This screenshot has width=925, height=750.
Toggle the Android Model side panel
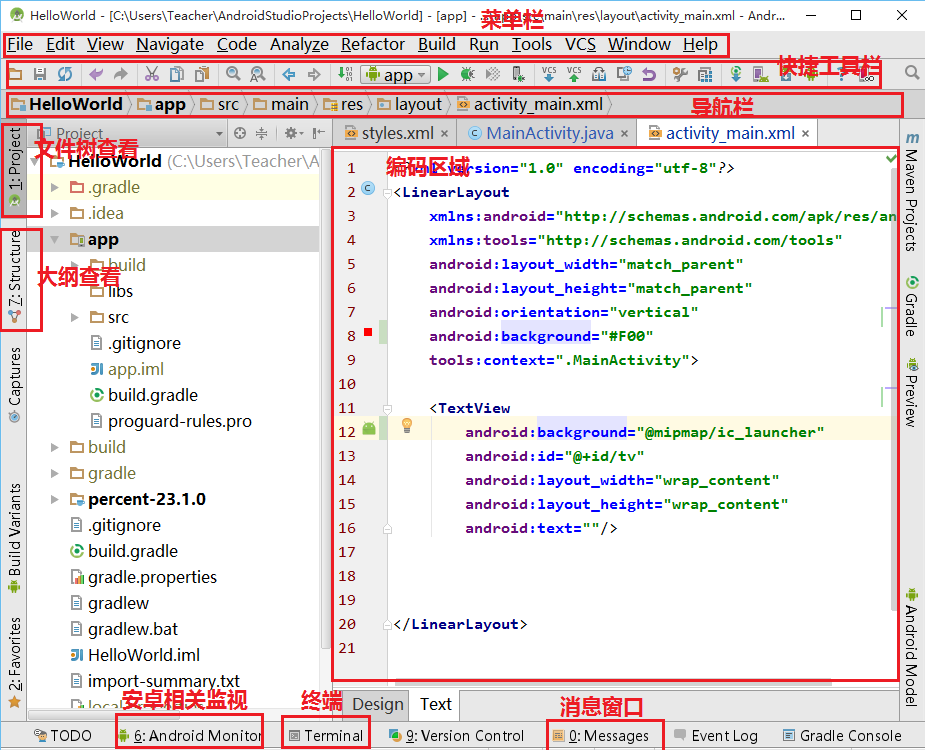(x=912, y=646)
